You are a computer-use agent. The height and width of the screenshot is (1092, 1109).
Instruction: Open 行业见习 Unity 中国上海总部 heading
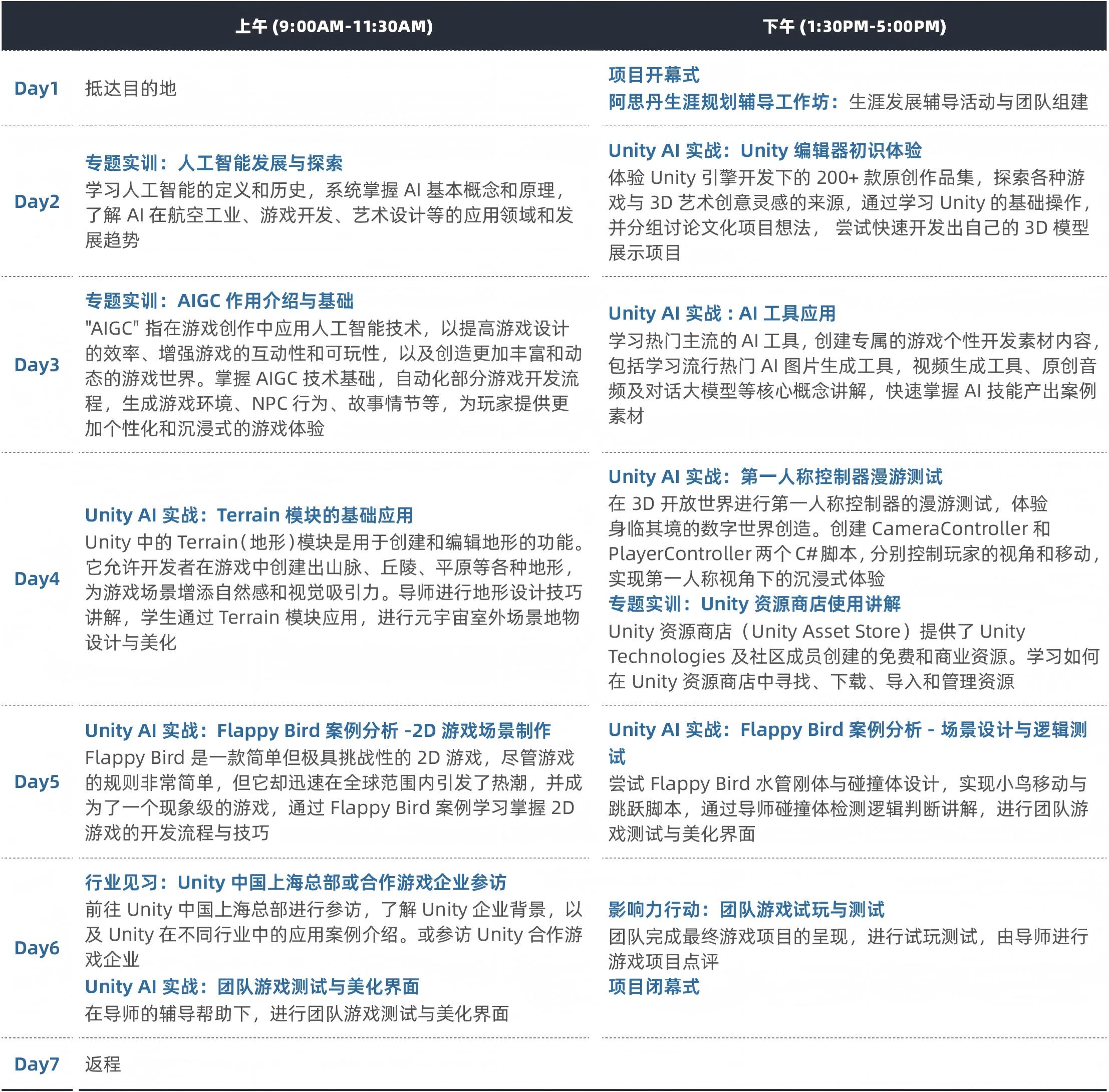(x=296, y=882)
